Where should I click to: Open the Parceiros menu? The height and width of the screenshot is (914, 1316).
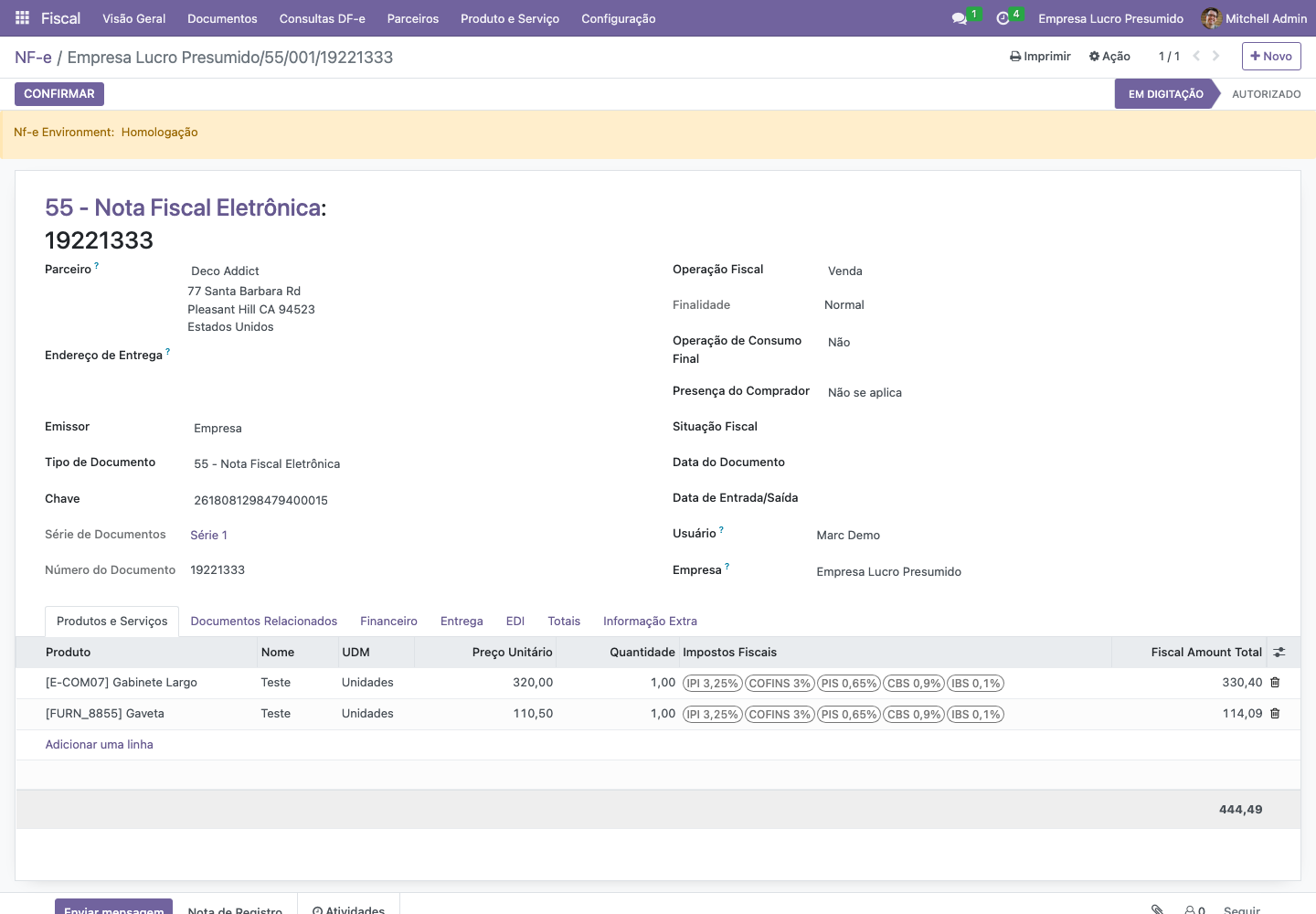413,18
